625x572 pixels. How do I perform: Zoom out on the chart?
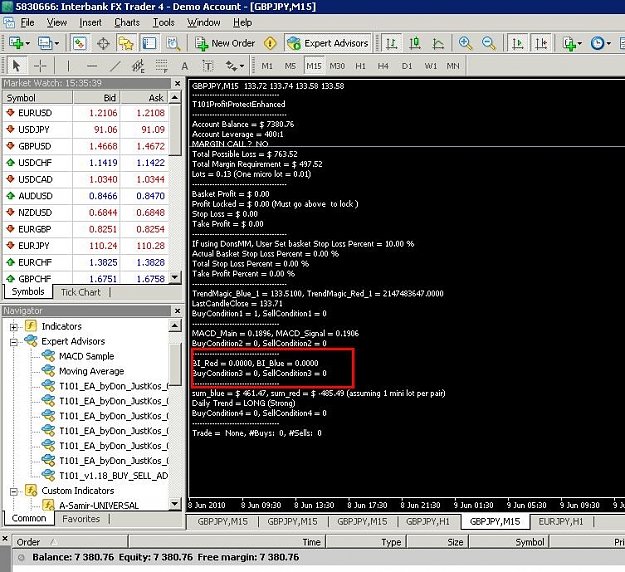point(489,43)
